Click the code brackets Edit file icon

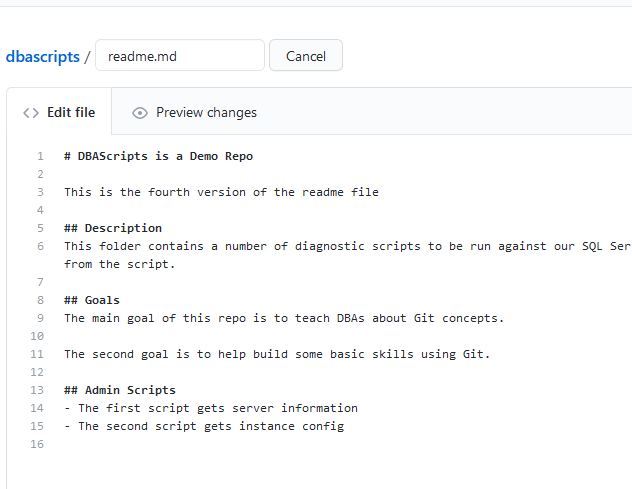coord(31,113)
